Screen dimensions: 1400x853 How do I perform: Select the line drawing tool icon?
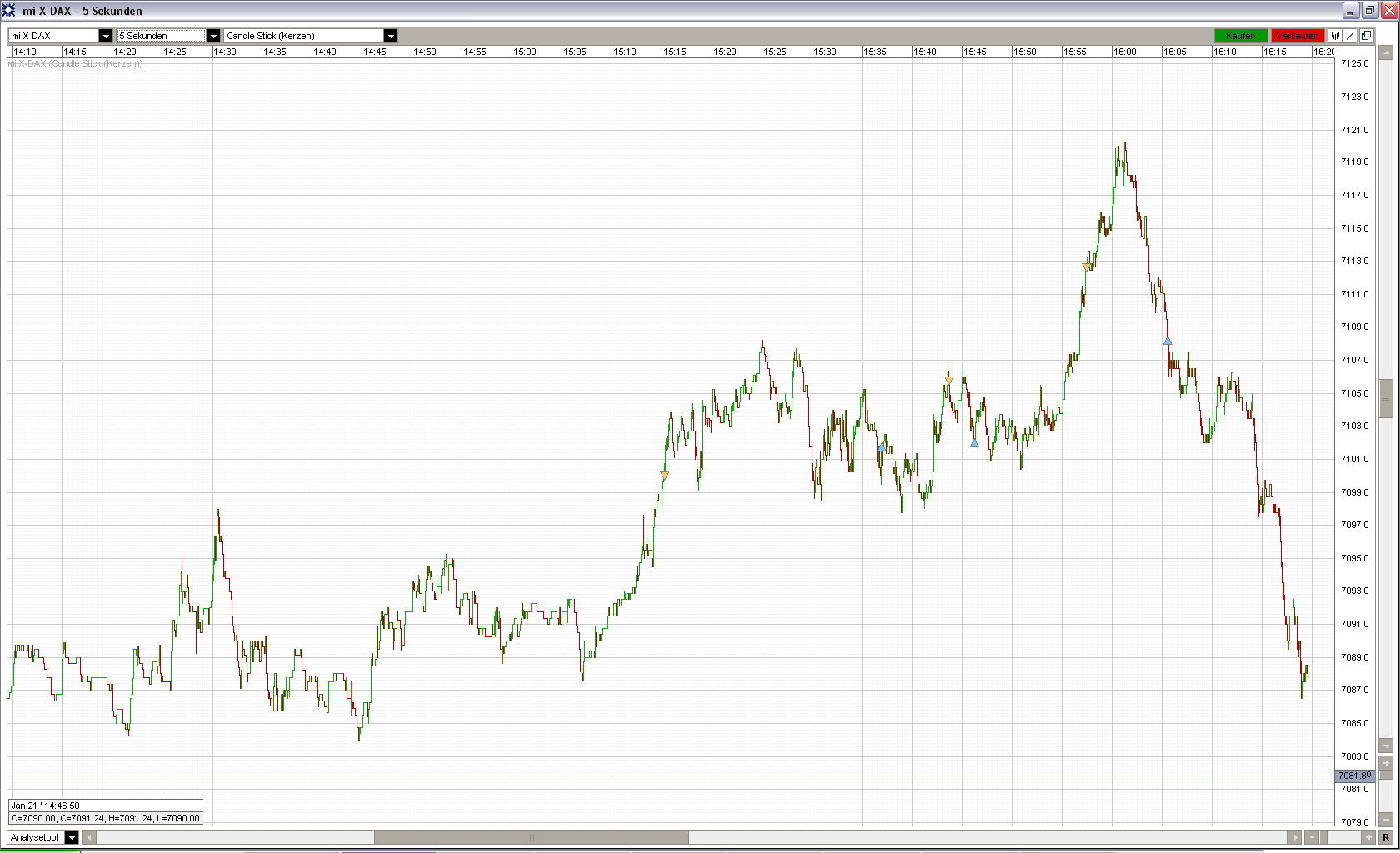pyautogui.click(x=1351, y=36)
